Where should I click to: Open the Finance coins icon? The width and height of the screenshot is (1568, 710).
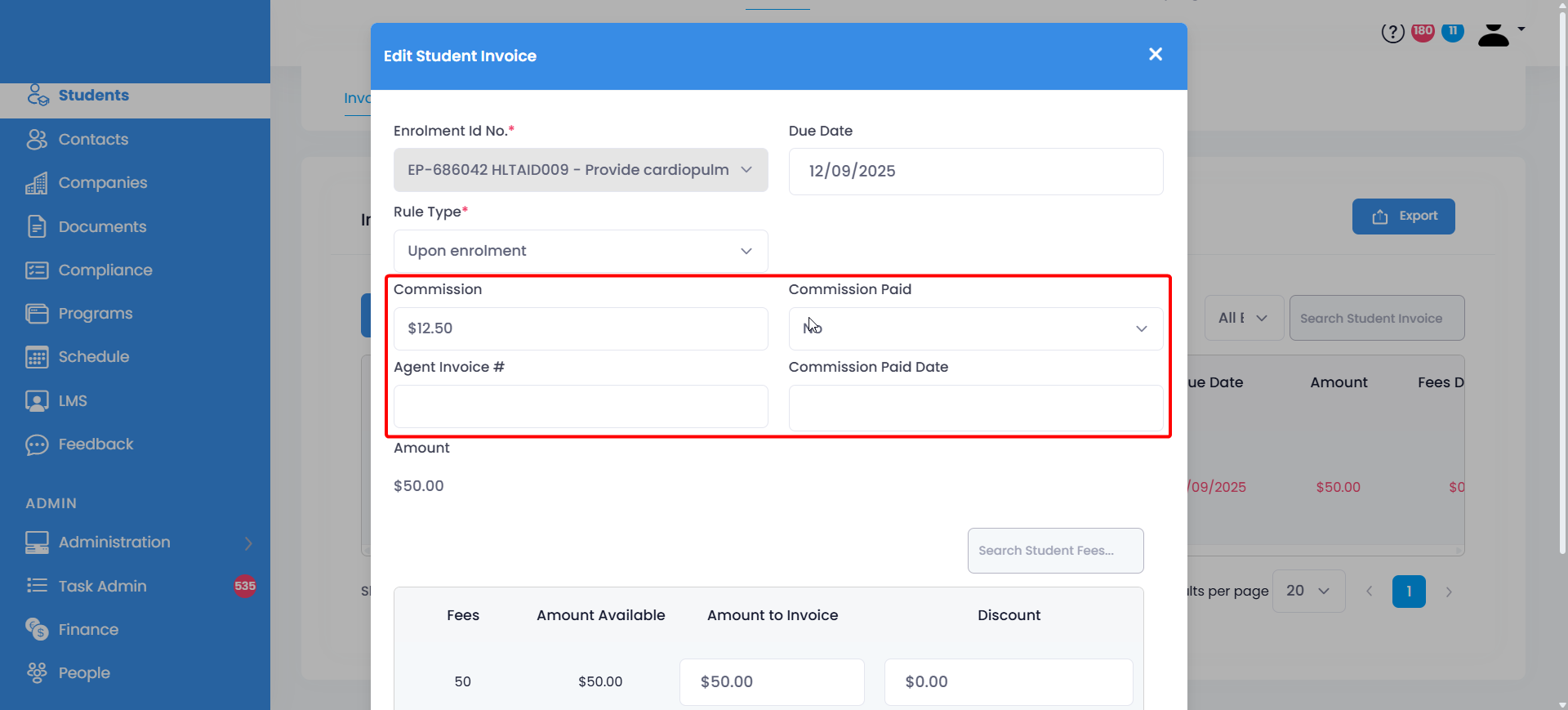click(37, 629)
